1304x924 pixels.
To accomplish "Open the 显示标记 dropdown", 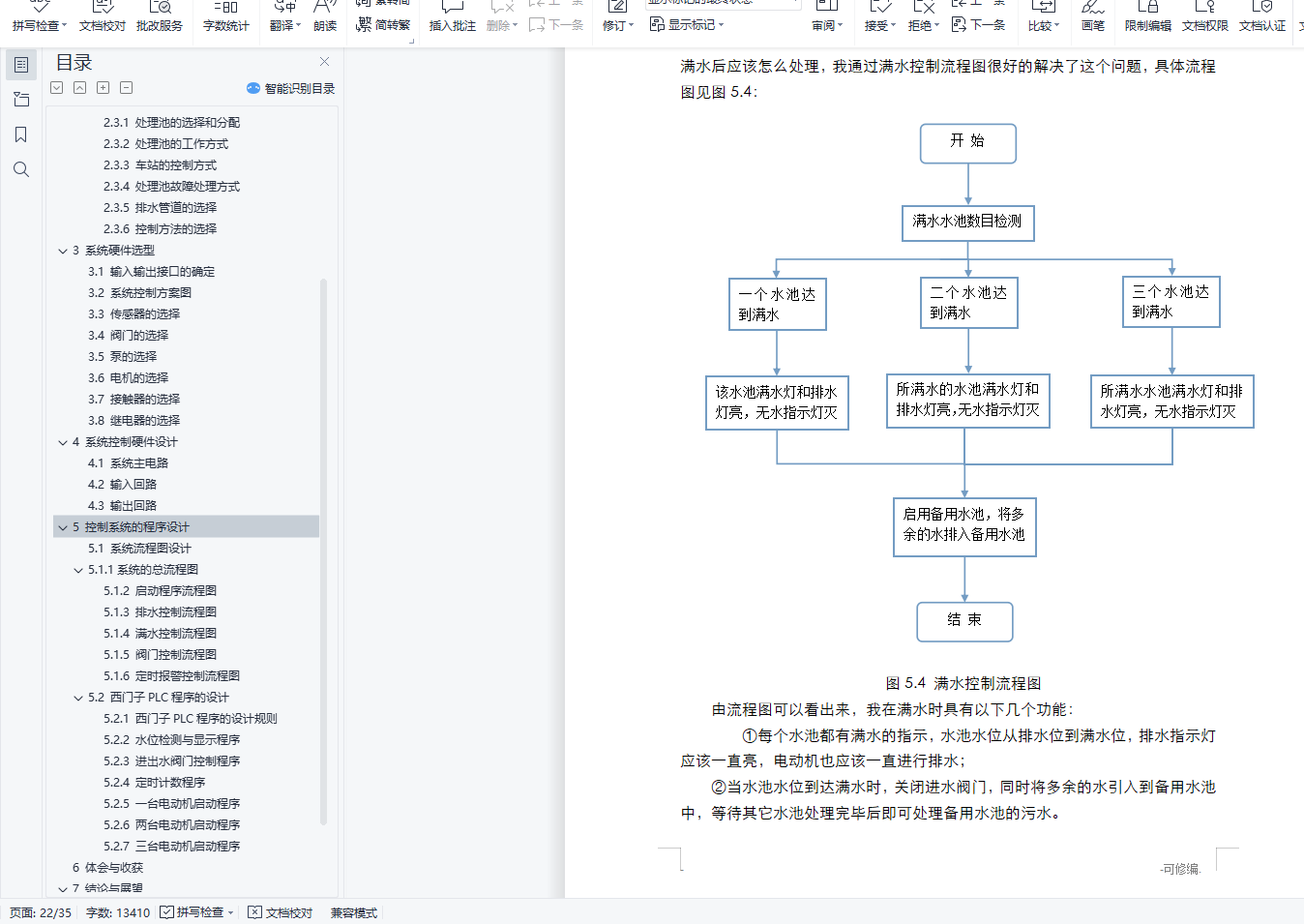I will click(687, 25).
